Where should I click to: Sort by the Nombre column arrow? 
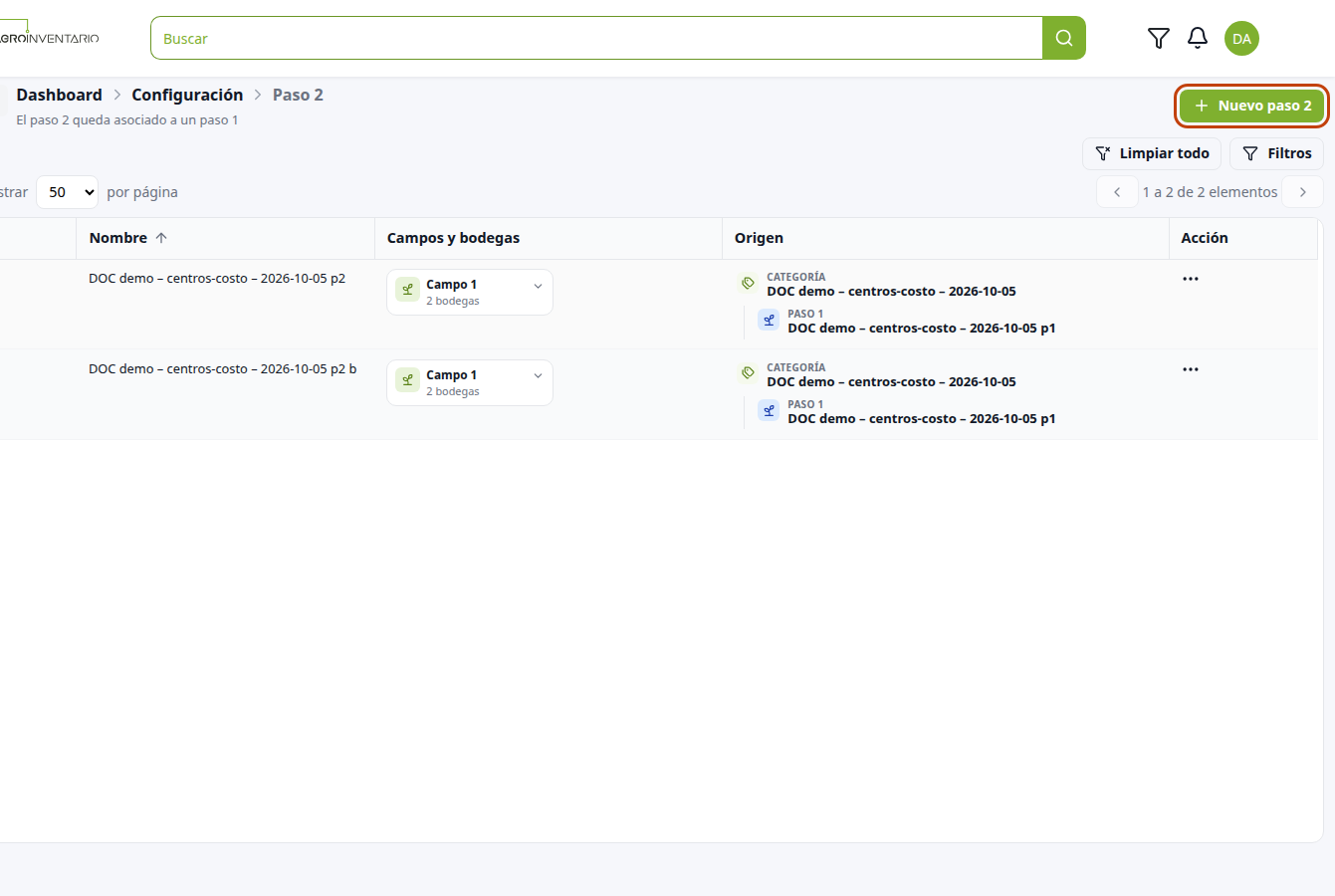(161, 238)
